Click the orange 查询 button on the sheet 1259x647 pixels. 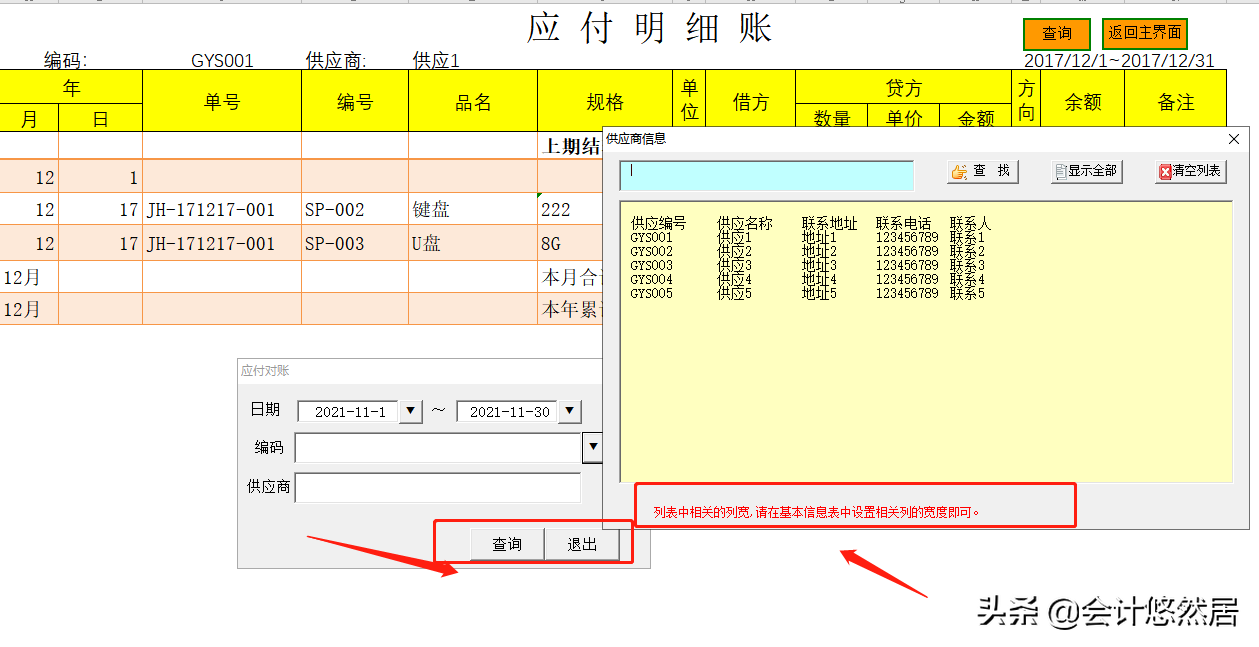click(x=1056, y=33)
